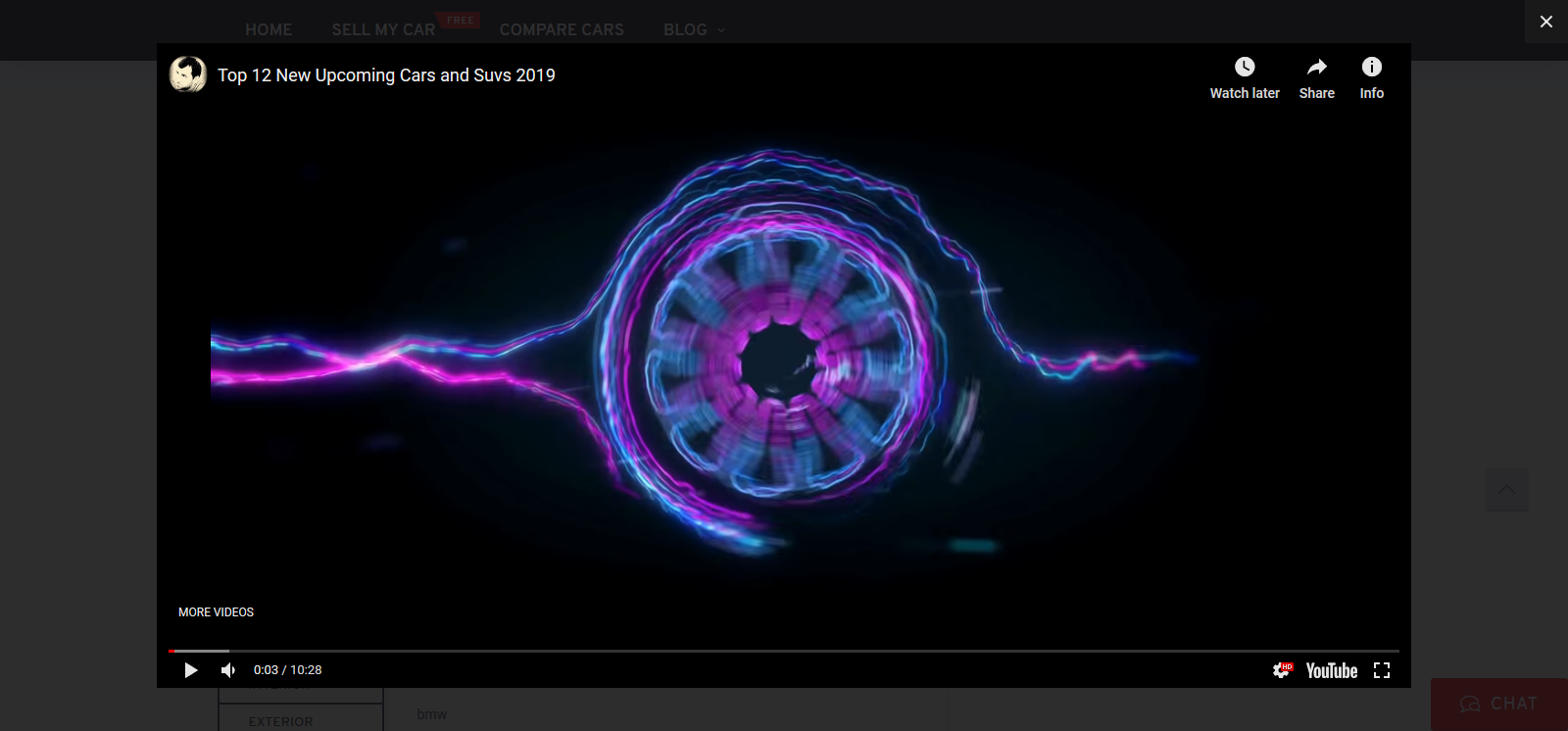Screen dimensions: 1568x731
Task: Close the video popup overlay
Action: coord(1545,22)
